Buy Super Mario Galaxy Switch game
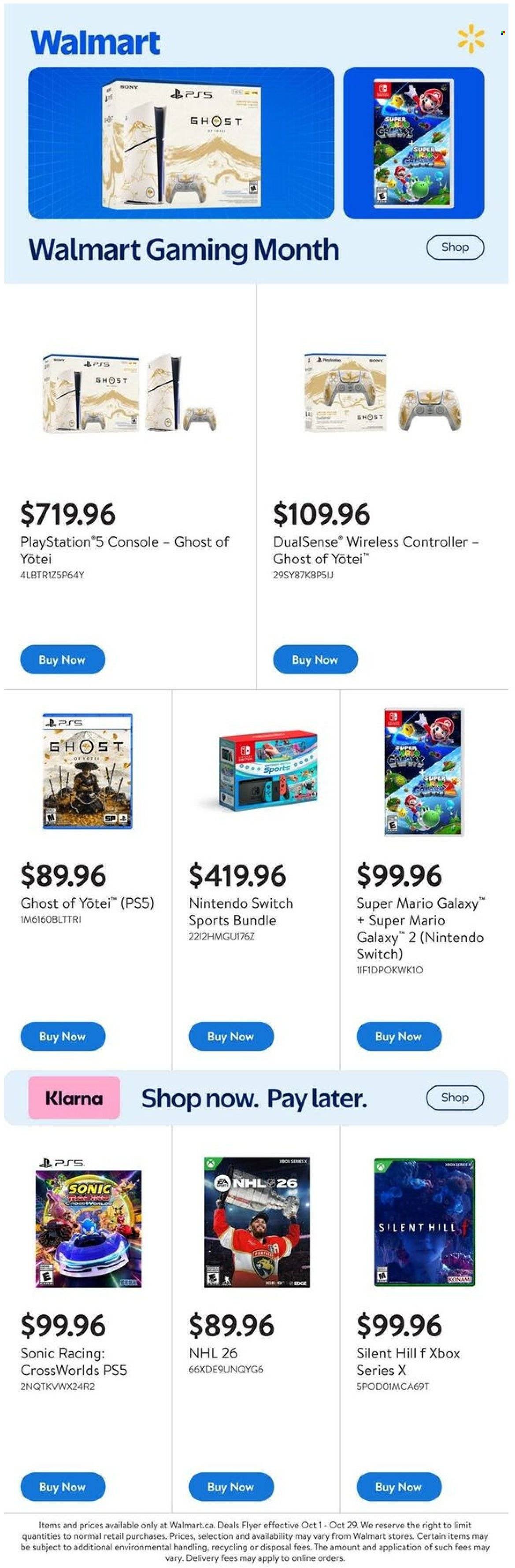The width and height of the screenshot is (515, 1568). [x=398, y=1037]
